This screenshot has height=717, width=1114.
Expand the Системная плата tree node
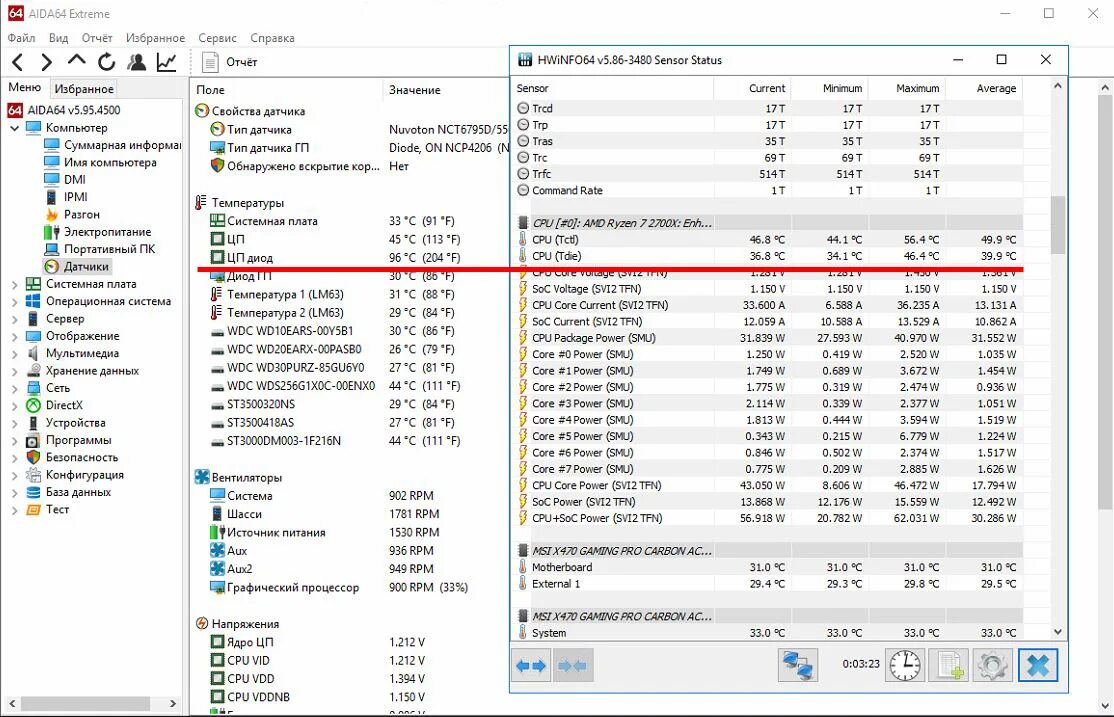(15, 284)
